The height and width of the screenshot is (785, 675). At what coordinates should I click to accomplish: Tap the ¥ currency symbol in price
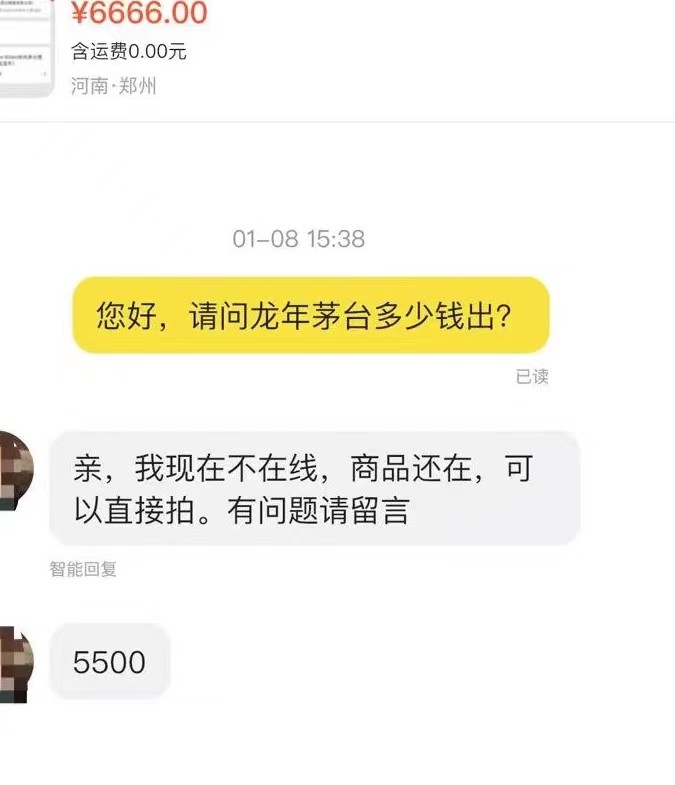tap(80, 13)
